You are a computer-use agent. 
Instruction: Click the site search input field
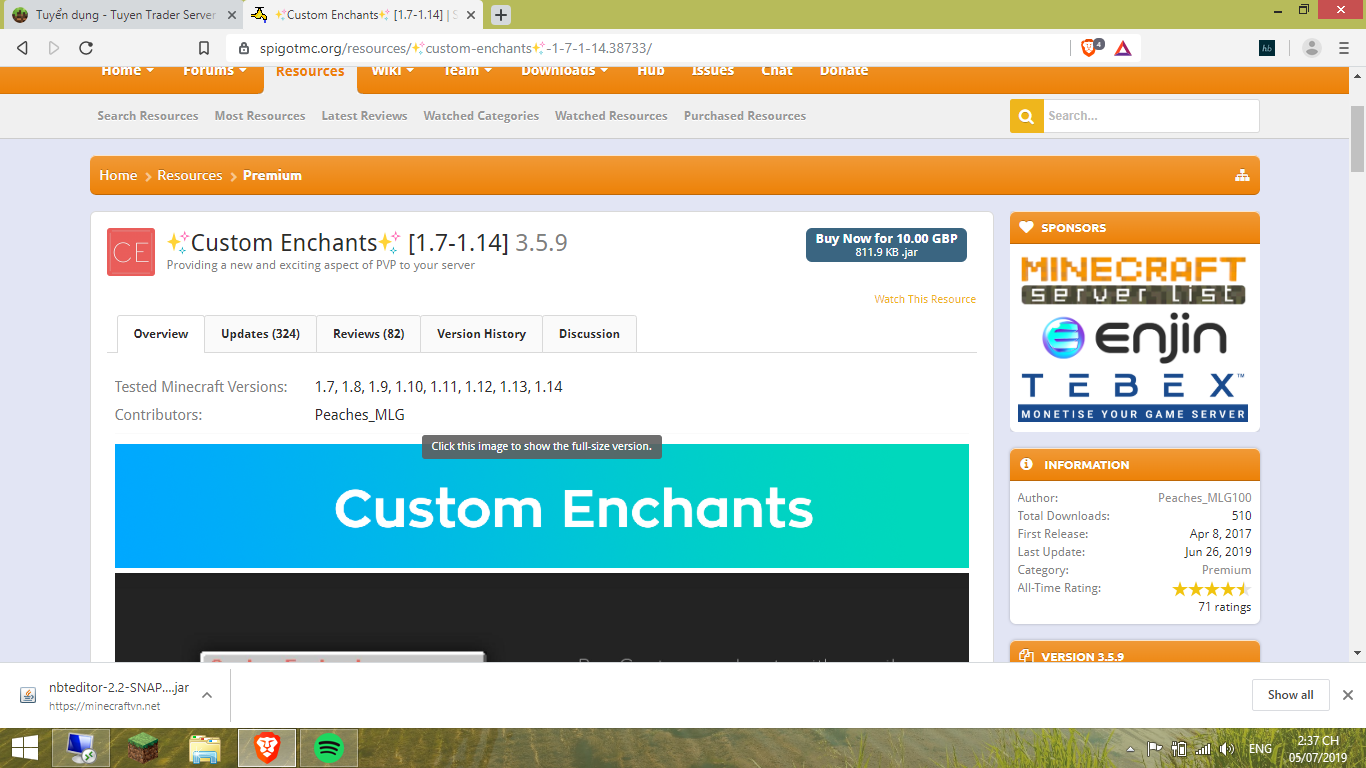[x=1151, y=116]
